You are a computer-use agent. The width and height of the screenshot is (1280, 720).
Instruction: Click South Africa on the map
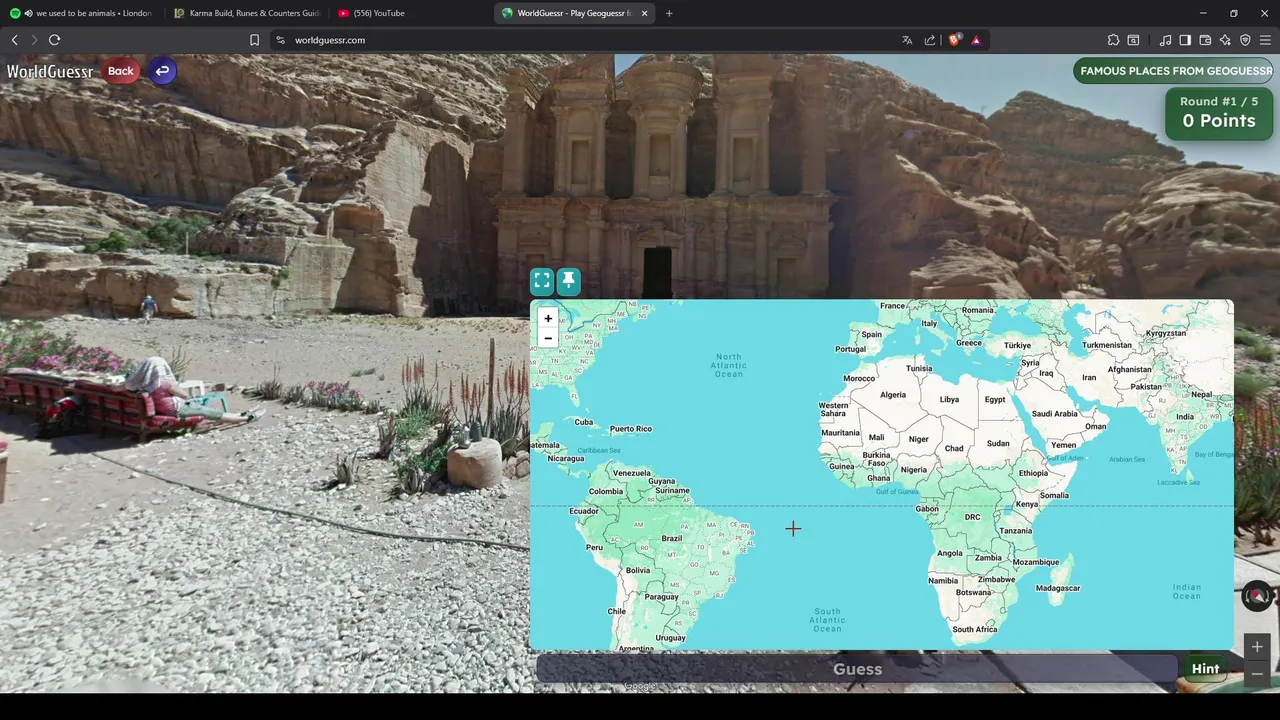tap(975, 629)
